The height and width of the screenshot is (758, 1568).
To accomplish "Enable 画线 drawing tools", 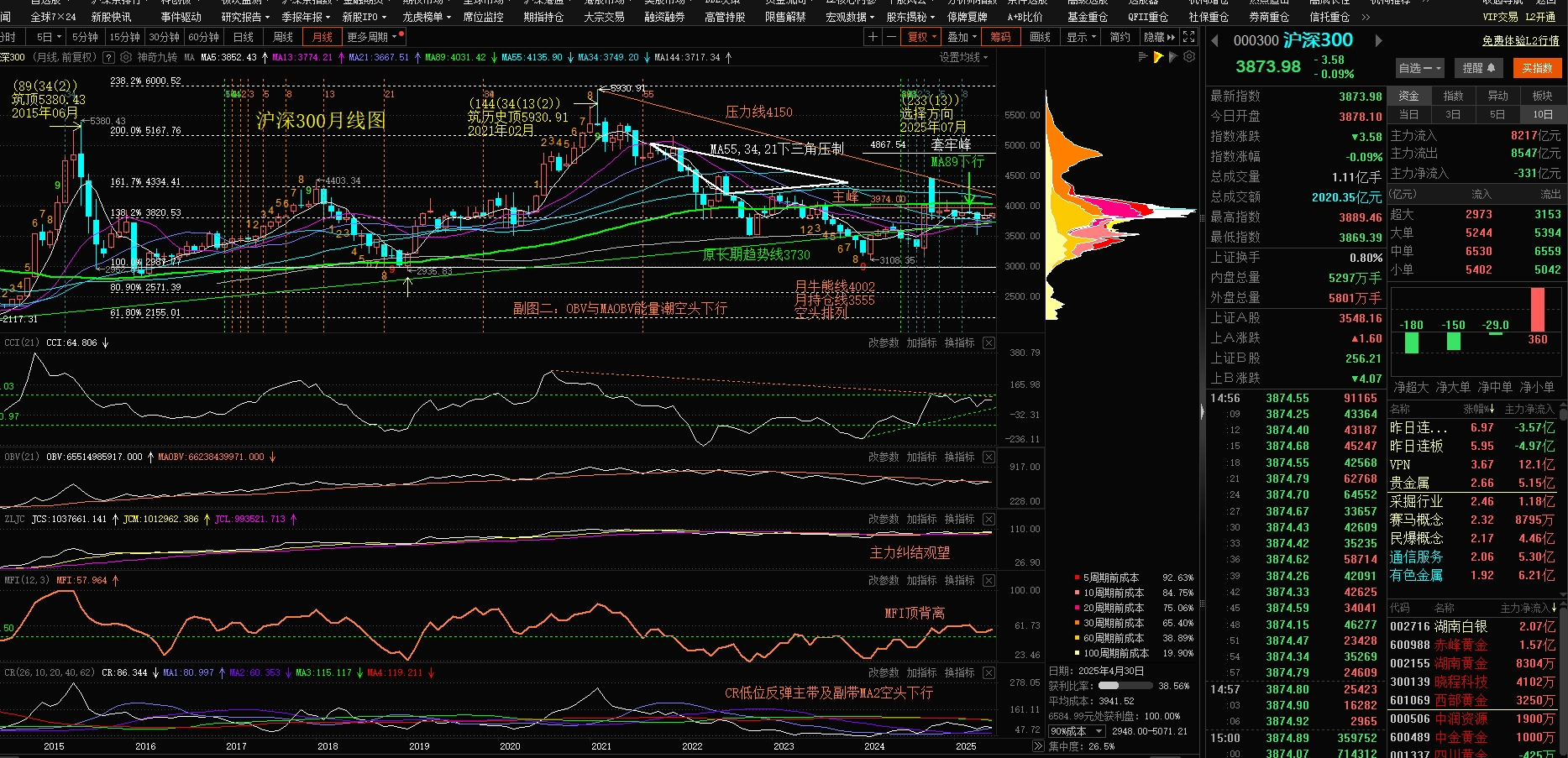I will pos(1040,37).
